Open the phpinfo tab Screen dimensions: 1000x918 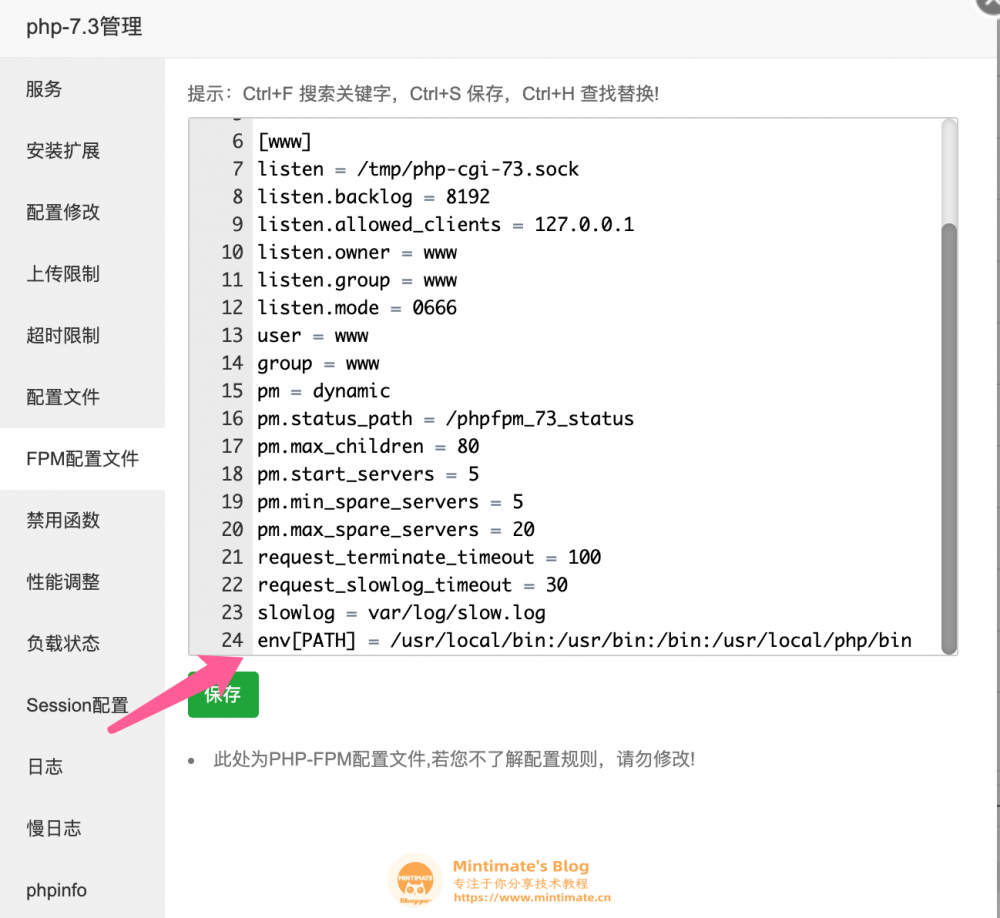pos(82,889)
